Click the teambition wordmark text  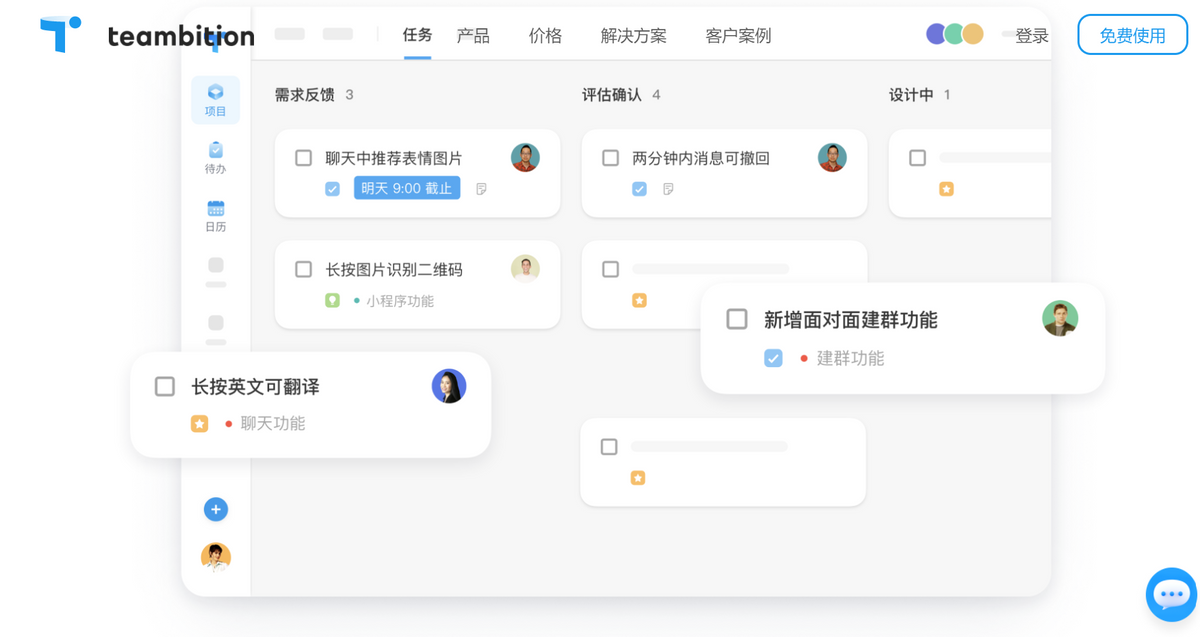click(x=181, y=36)
